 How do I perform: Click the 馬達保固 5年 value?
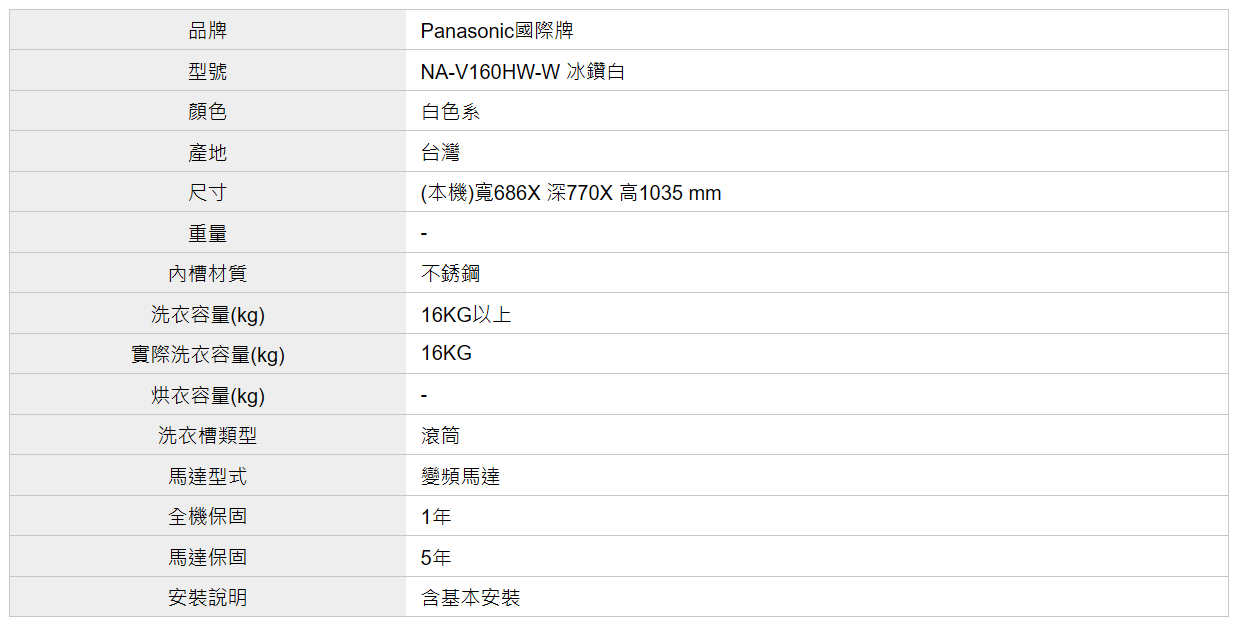click(436, 557)
